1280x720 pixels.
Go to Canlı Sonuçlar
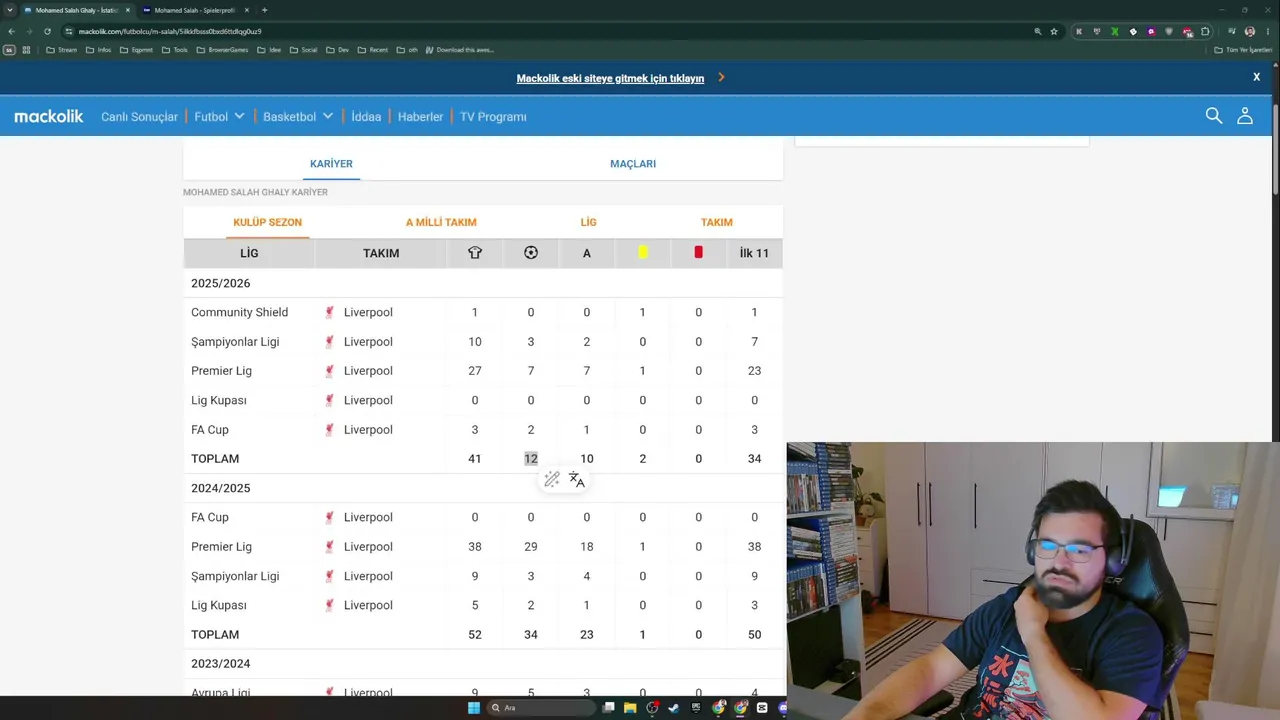pyautogui.click(x=139, y=117)
